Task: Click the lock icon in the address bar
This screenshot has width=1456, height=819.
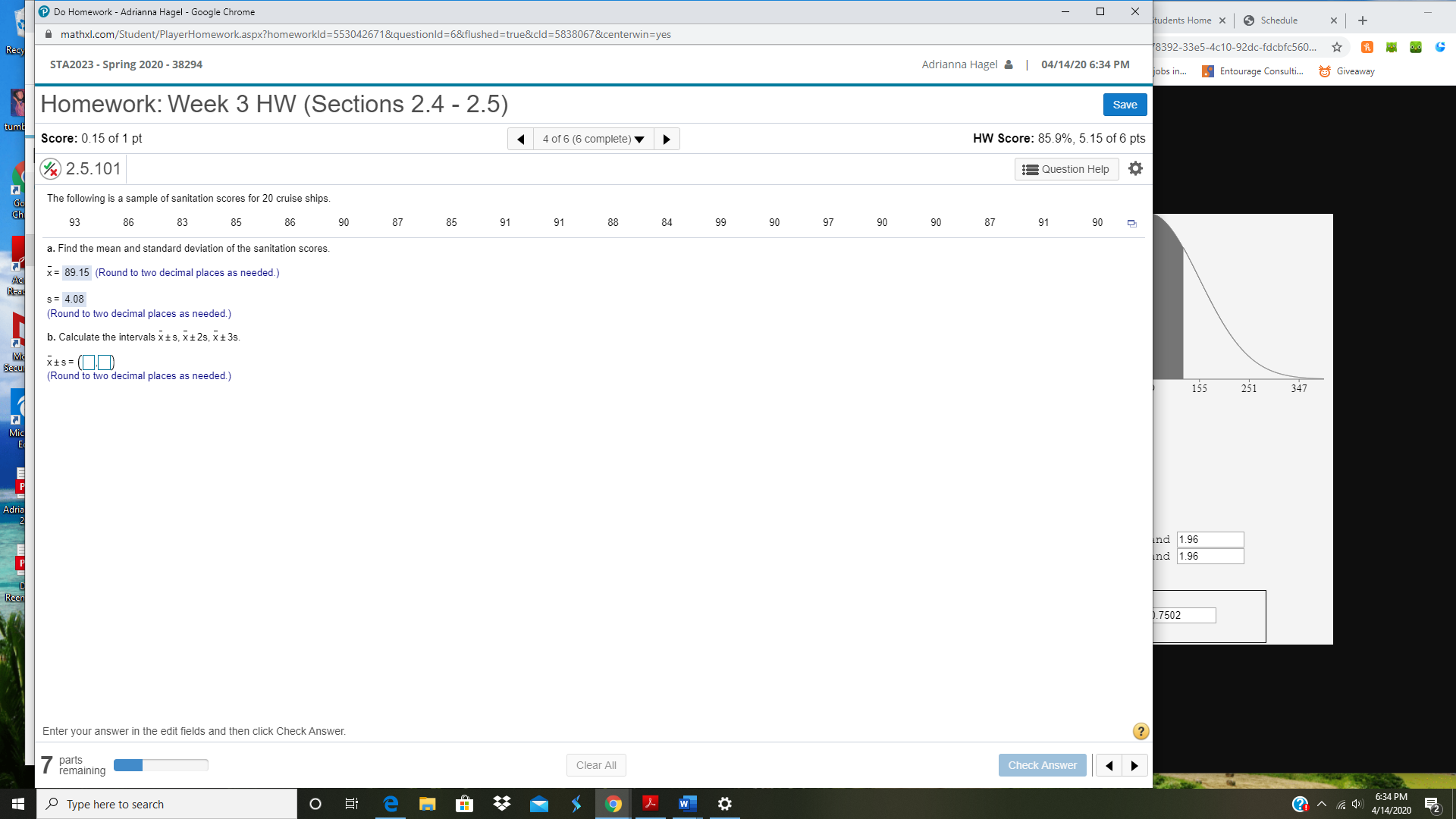Action: pyautogui.click(x=47, y=34)
